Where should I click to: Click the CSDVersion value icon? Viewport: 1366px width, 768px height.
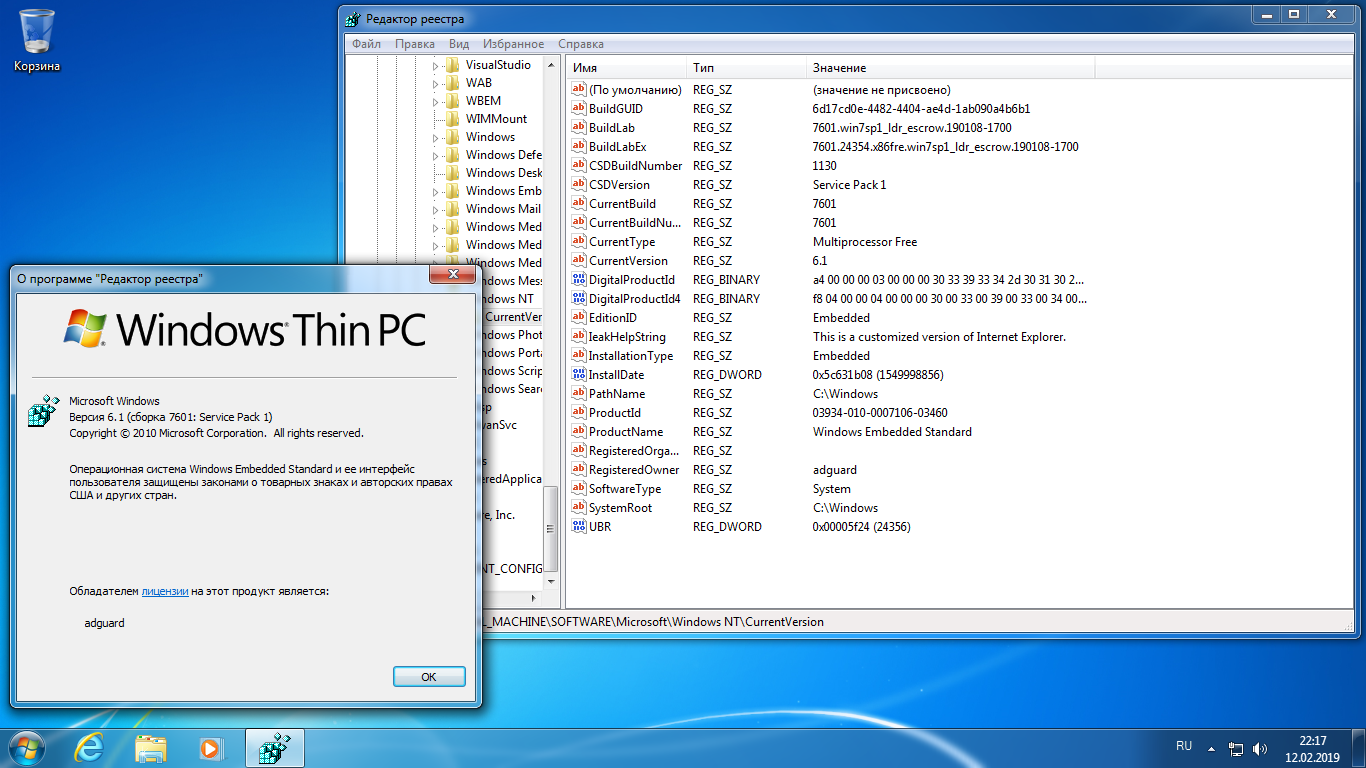click(x=578, y=184)
